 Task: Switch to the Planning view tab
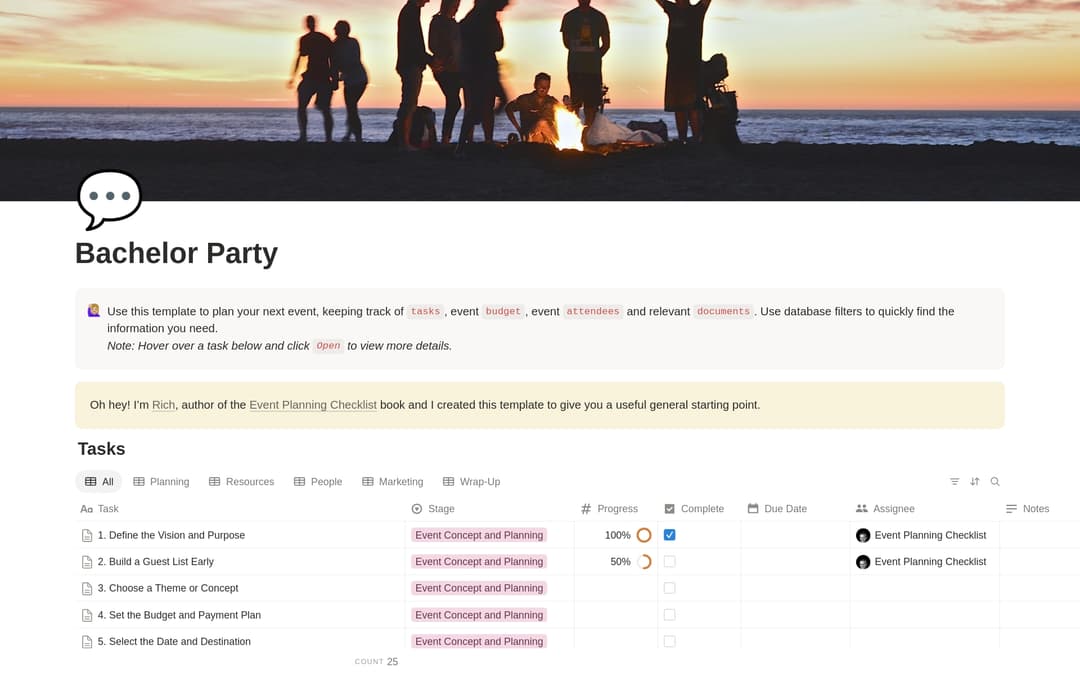[161, 482]
